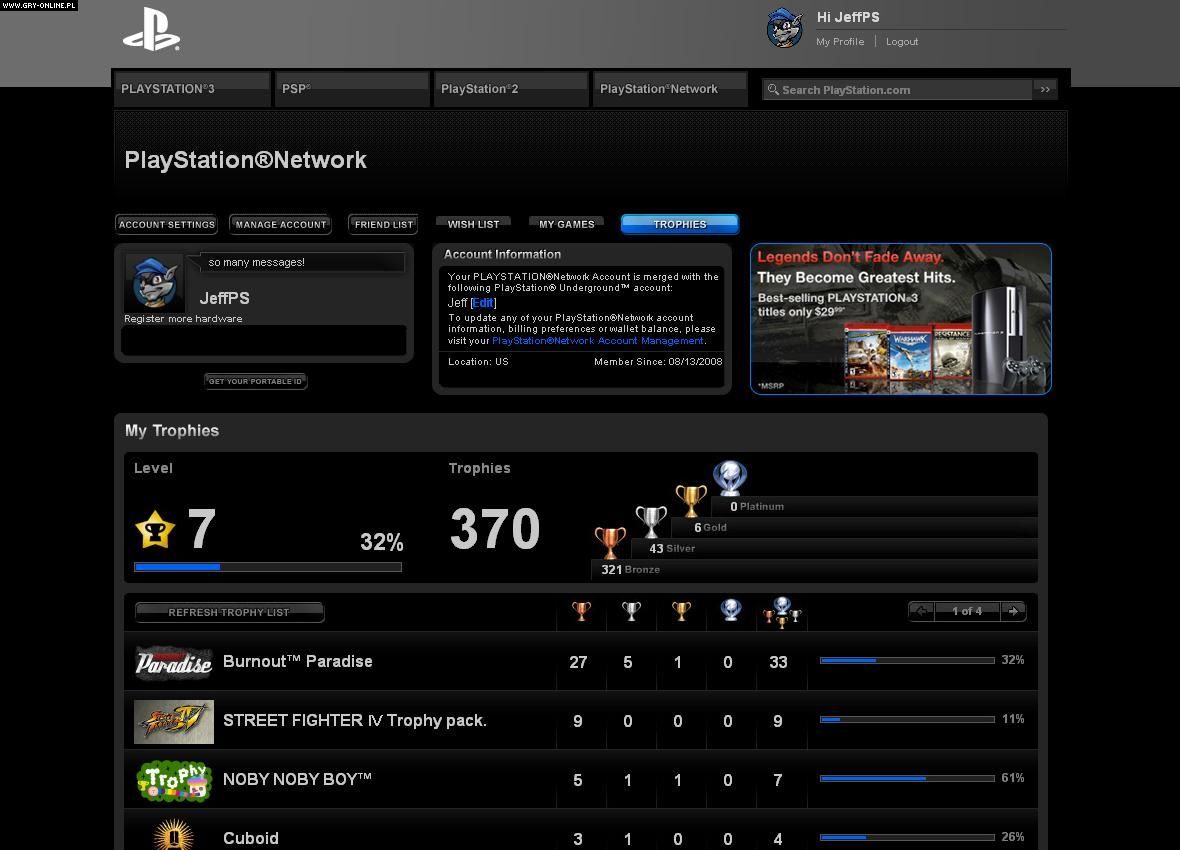Click the silver trophy column header icon
This screenshot has width=1180, height=850.
pyautogui.click(x=631, y=611)
